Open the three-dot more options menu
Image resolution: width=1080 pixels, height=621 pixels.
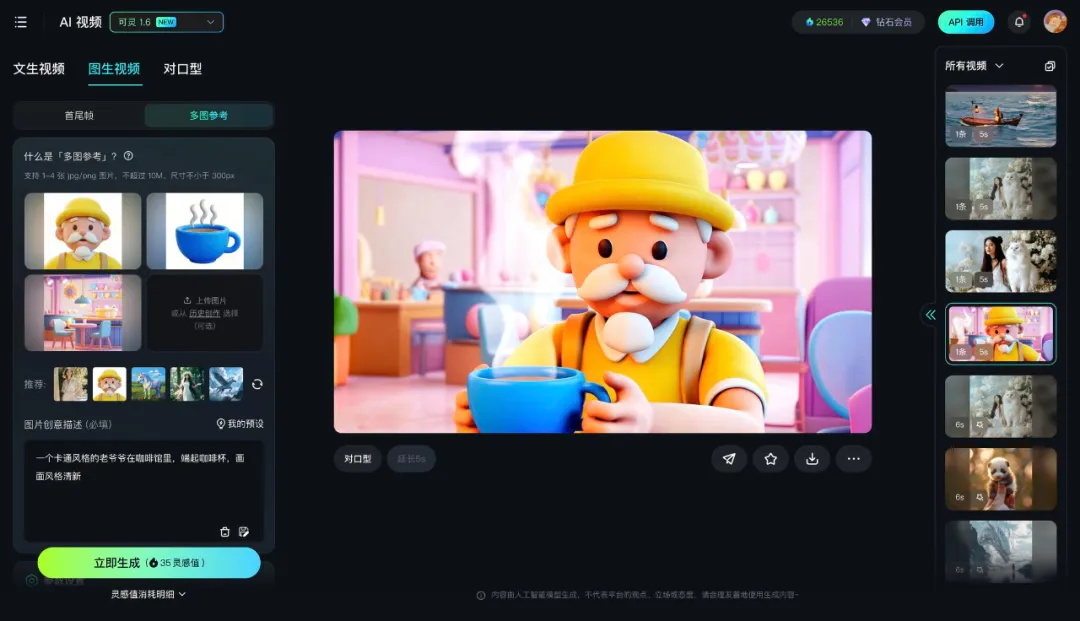pos(853,459)
